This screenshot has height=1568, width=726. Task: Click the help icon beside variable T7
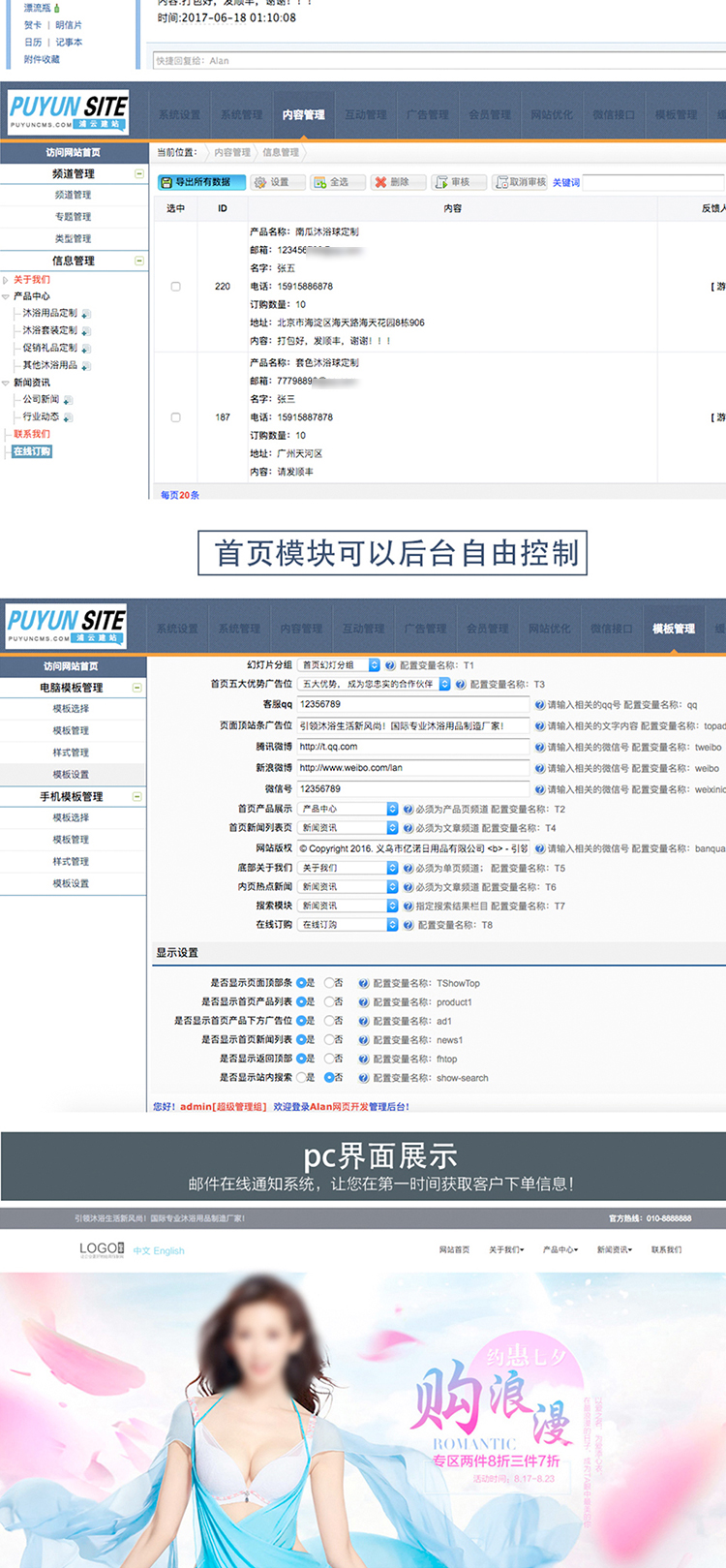coord(408,907)
